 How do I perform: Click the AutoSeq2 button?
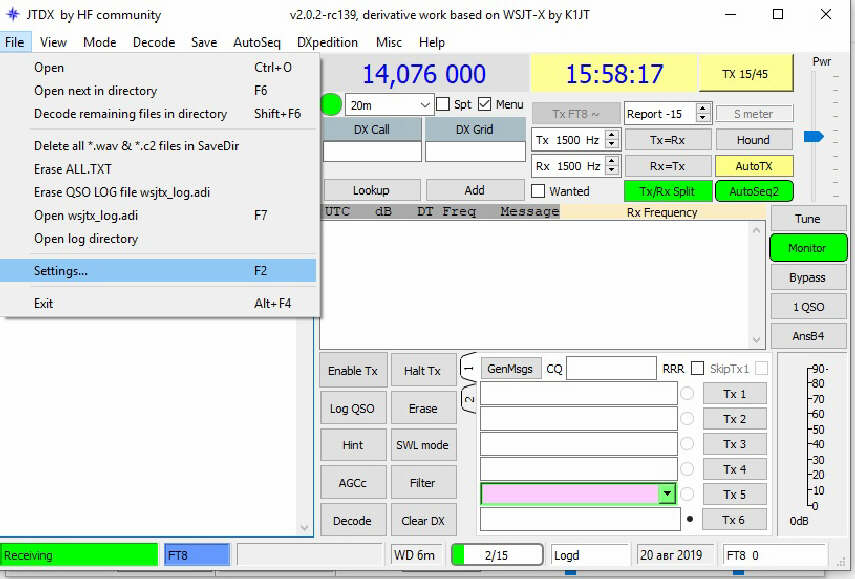click(x=754, y=191)
